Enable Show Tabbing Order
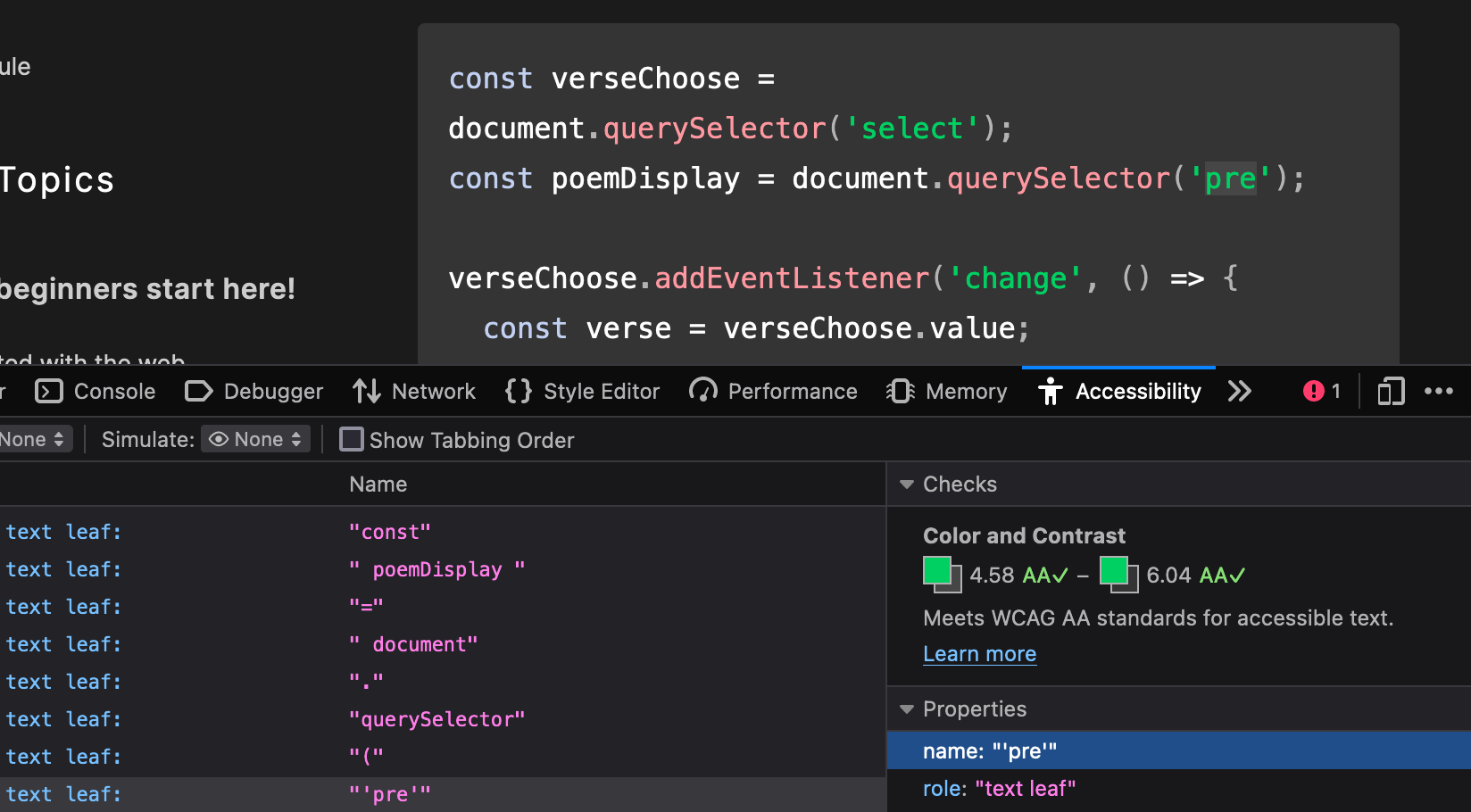Image resolution: width=1471 pixels, height=812 pixels. coord(352,439)
